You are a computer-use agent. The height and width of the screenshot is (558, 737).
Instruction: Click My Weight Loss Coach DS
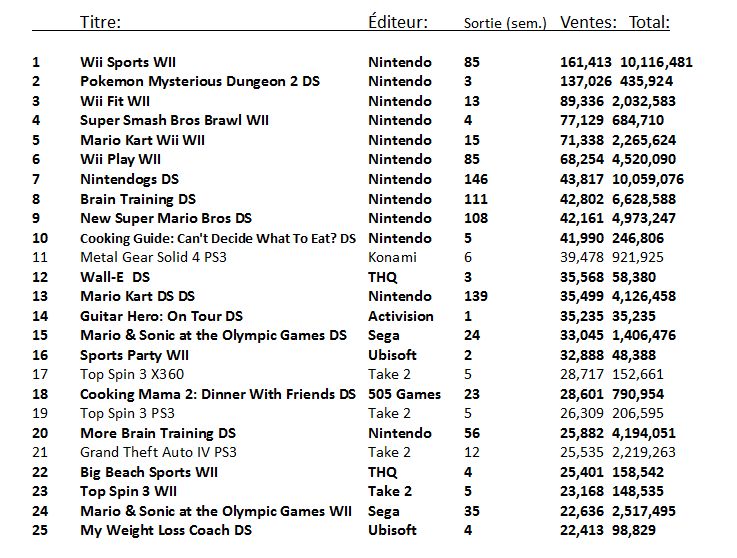[x=166, y=530]
